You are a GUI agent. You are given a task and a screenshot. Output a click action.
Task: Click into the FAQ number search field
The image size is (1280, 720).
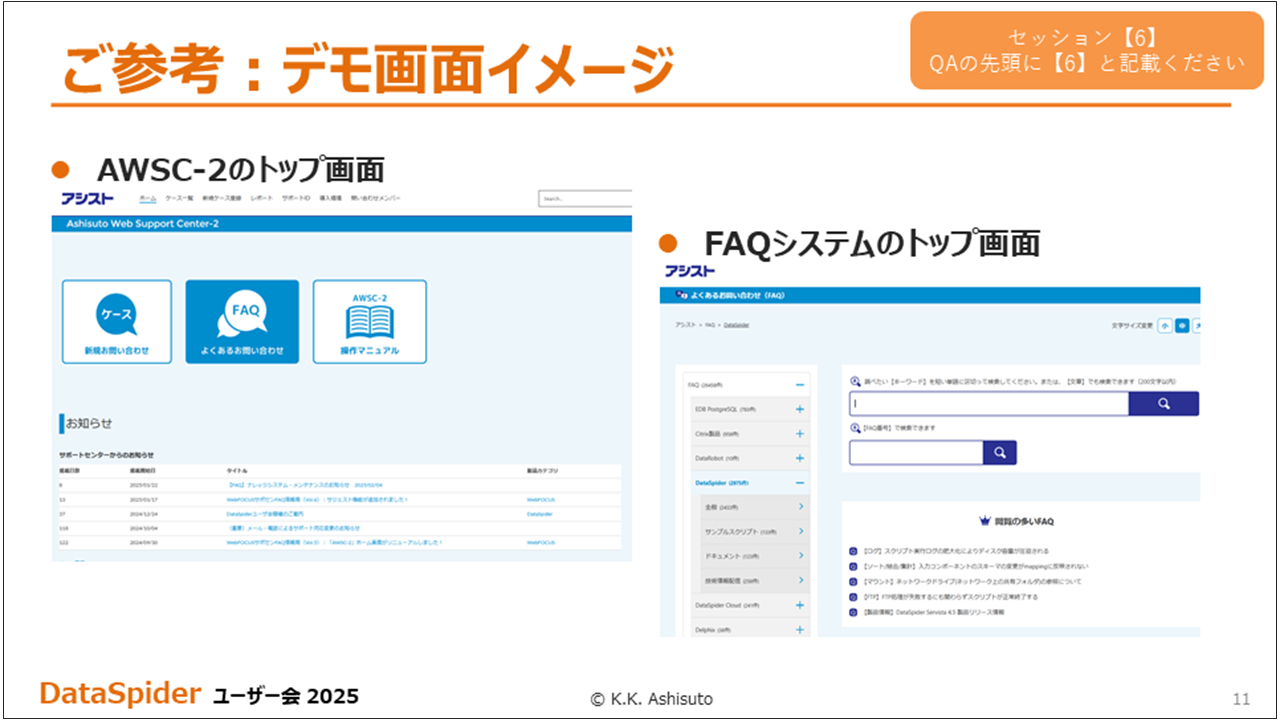pos(916,453)
